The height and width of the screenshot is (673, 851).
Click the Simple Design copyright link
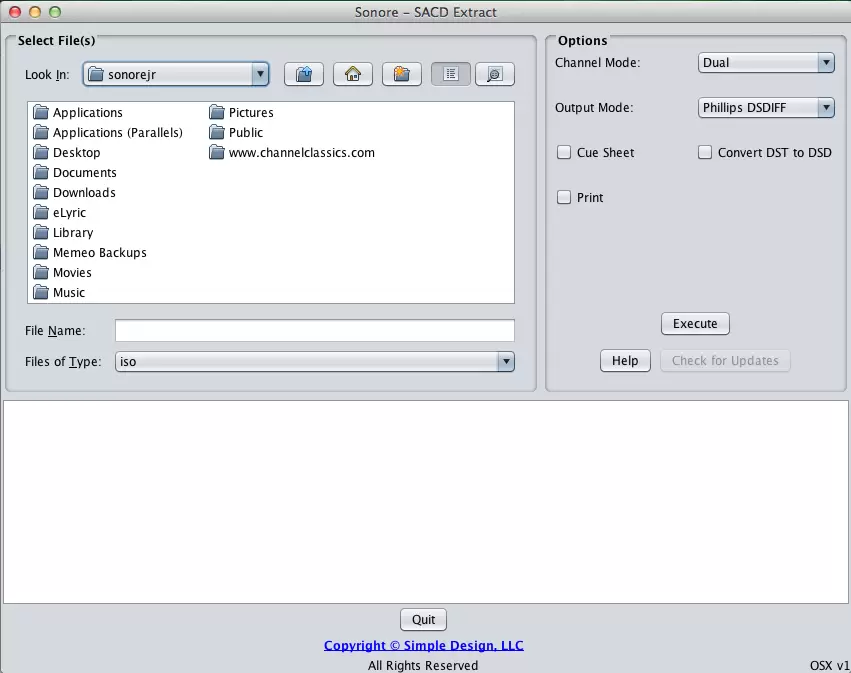423,645
